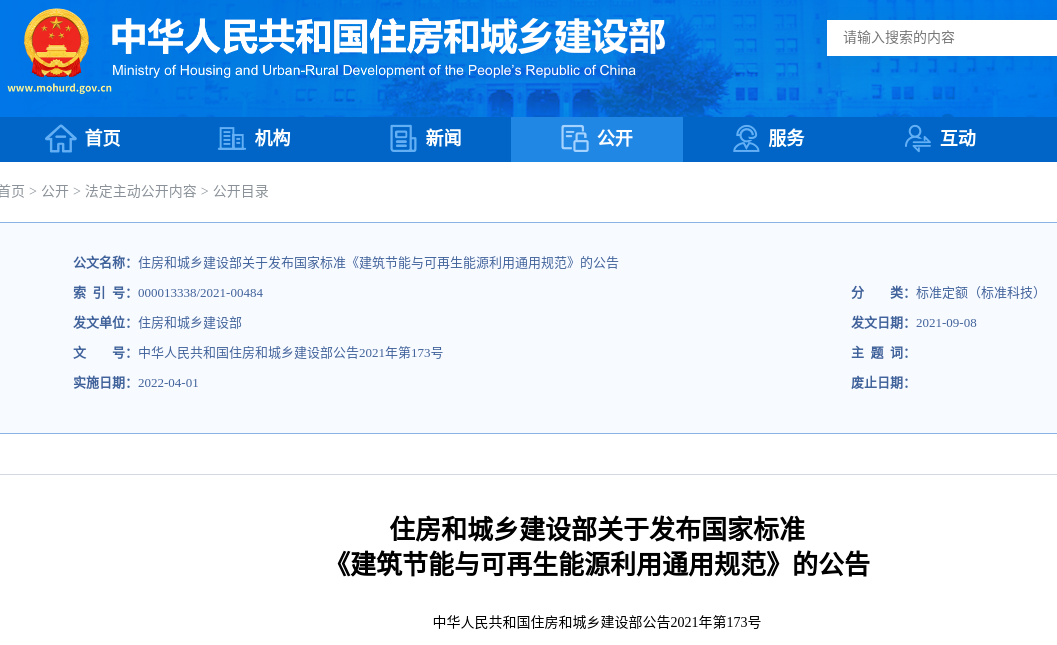The width and height of the screenshot is (1057, 645).
Task: Click the 发文单位 value 住房和城乡建设部
Action: 189,323
